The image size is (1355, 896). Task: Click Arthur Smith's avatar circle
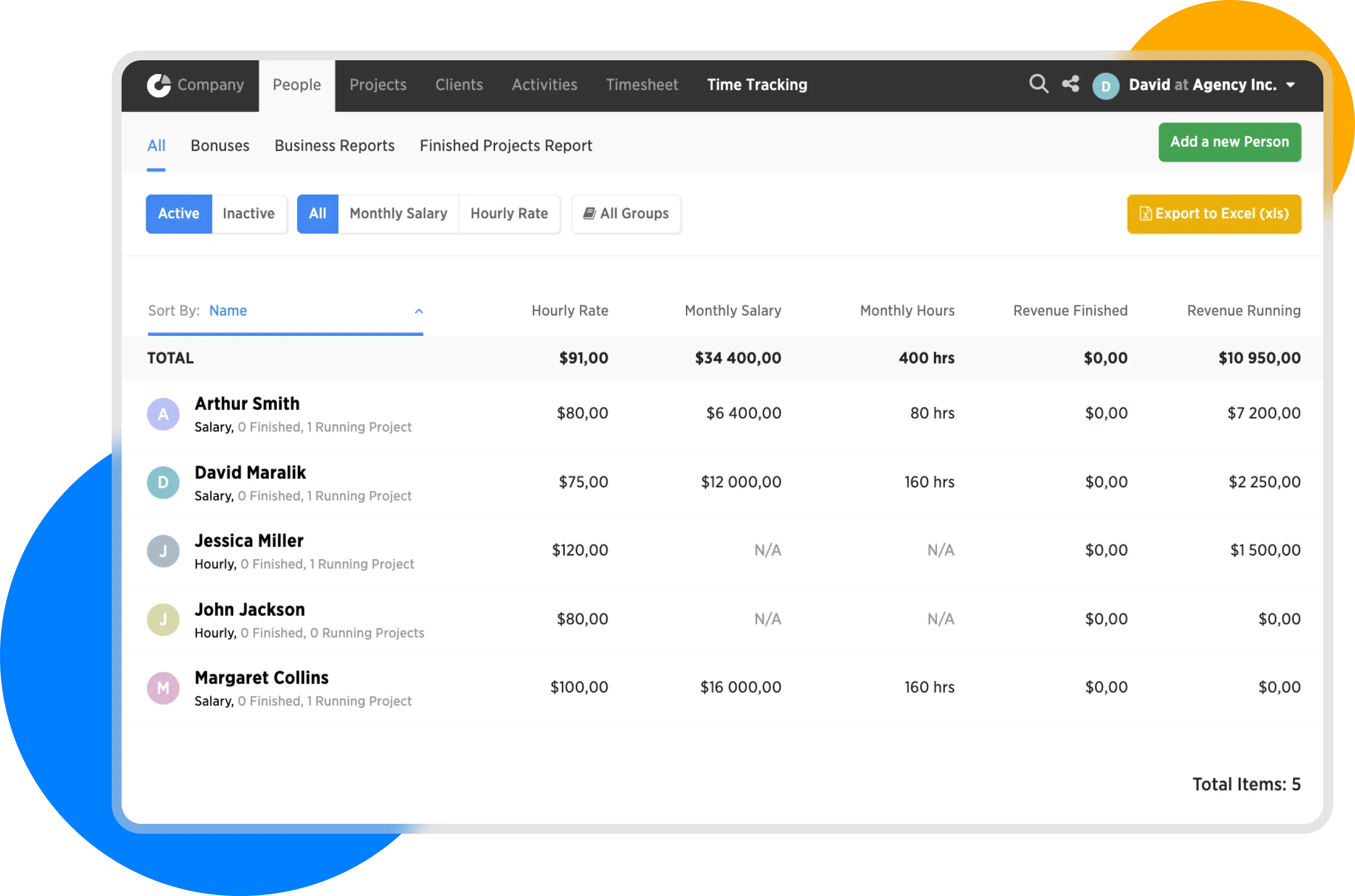(x=163, y=414)
